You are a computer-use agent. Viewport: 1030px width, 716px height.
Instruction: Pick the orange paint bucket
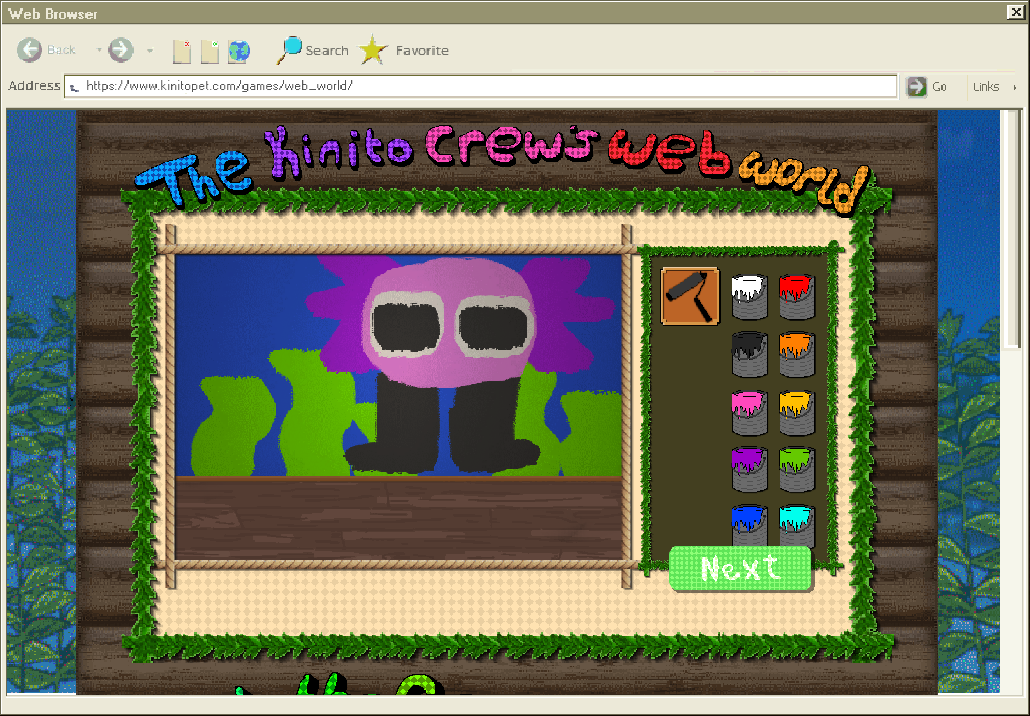click(x=797, y=354)
